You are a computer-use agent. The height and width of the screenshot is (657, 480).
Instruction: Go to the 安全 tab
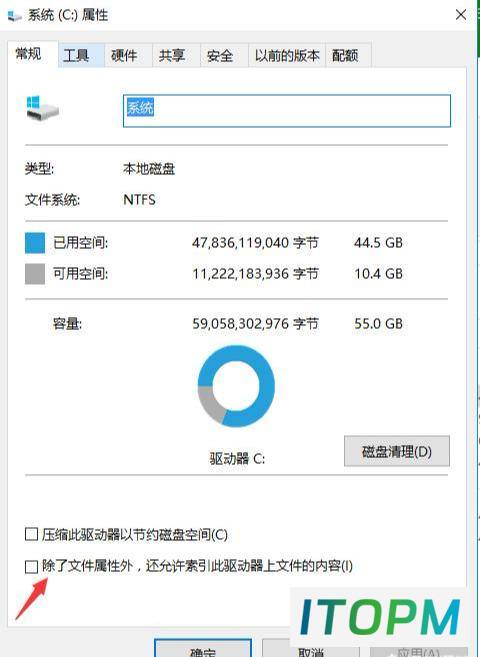pos(224,55)
